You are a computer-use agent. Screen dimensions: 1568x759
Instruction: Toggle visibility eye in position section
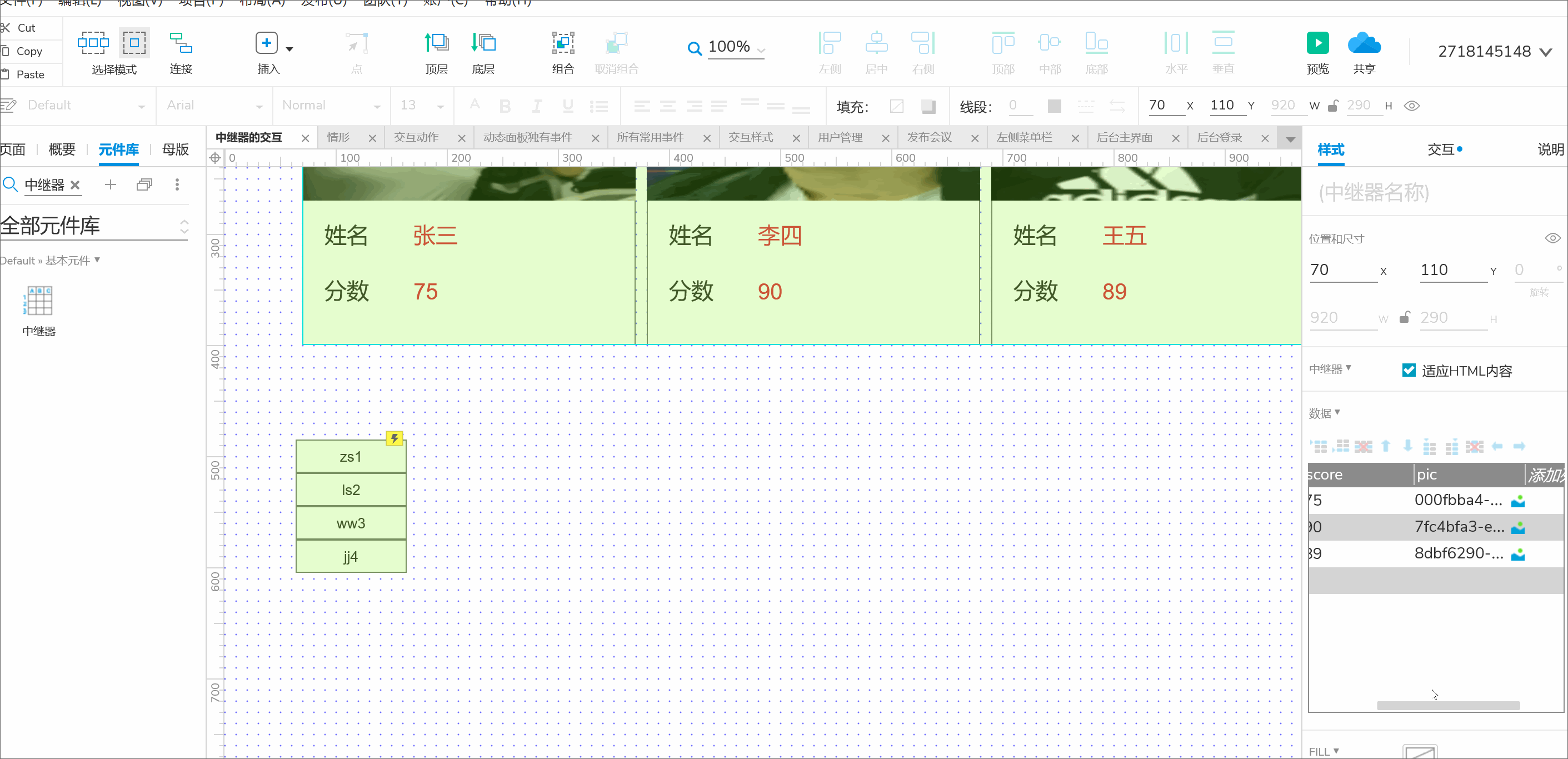click(x=1552, y=238)
